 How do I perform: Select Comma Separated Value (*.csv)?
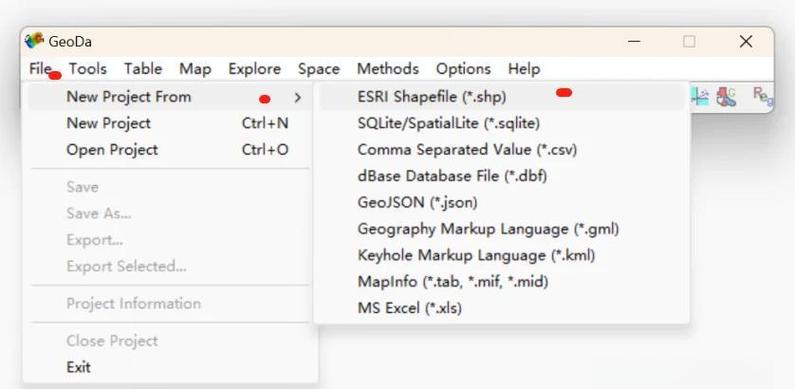click(502, 150)
